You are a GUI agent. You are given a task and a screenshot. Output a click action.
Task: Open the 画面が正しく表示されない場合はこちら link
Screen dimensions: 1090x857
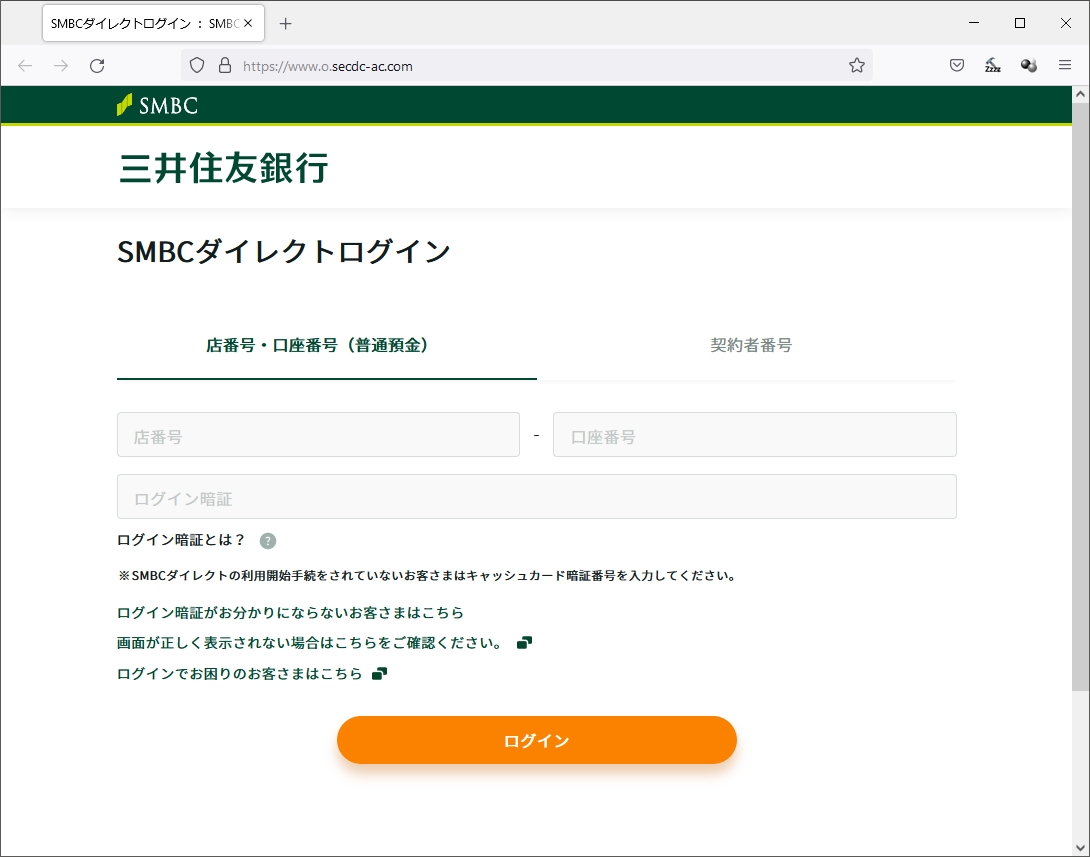coord(309,643)
